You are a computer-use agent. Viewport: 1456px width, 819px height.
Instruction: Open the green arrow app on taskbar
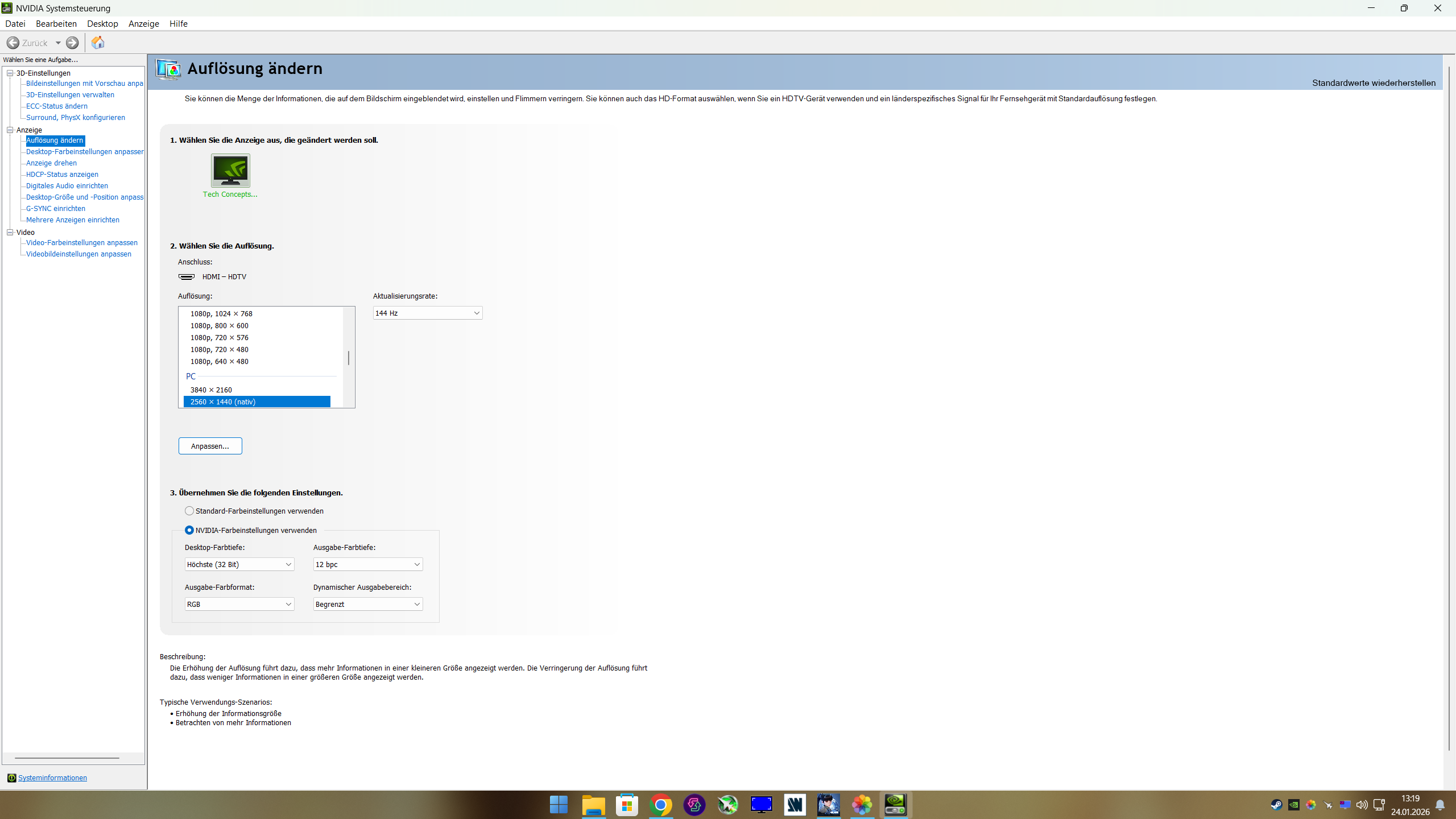(x=727, y=805)
